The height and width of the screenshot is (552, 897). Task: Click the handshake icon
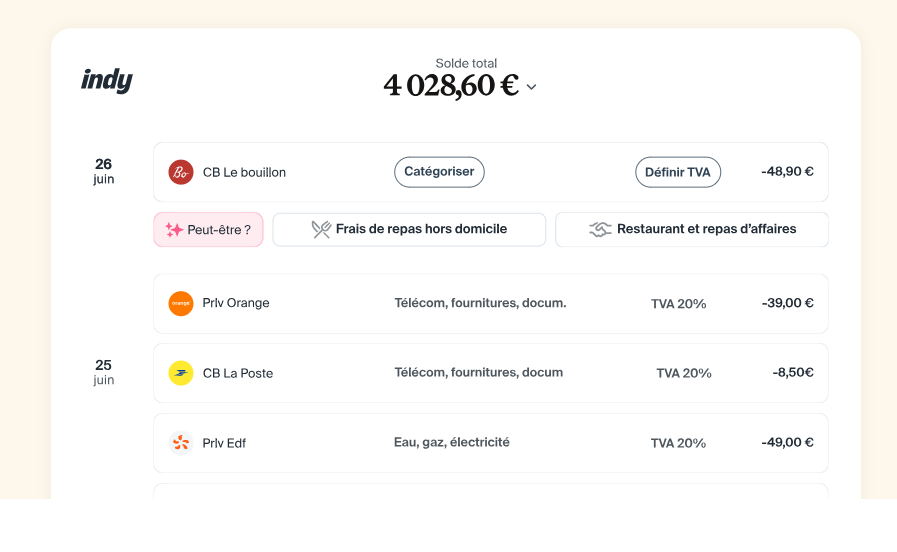coord(600,230)
